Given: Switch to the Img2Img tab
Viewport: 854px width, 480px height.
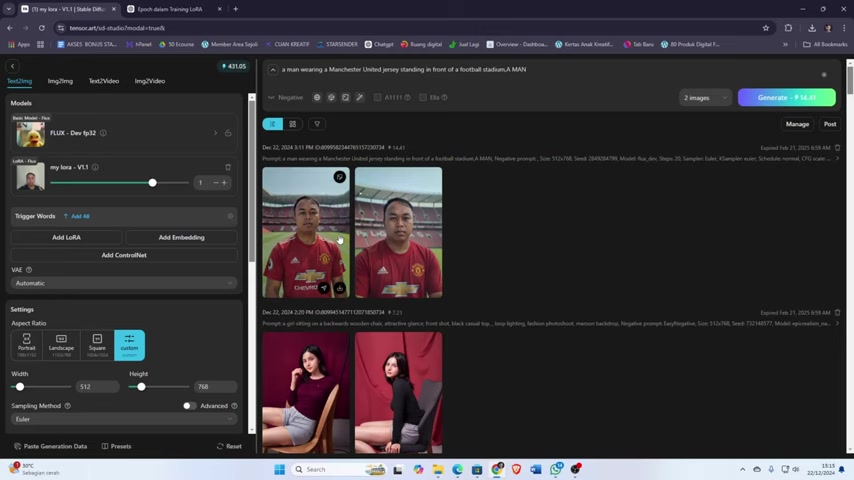Looking at the screenshot, I should tap(60, 81).
